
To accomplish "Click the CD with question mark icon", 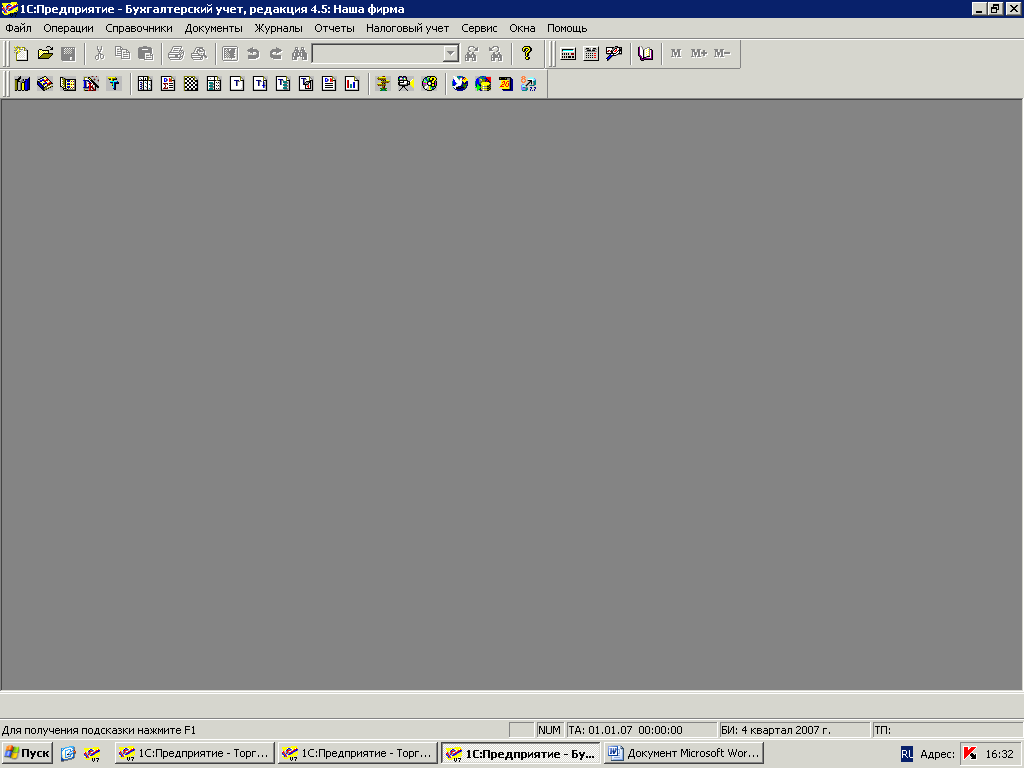I will pos(429,84).
